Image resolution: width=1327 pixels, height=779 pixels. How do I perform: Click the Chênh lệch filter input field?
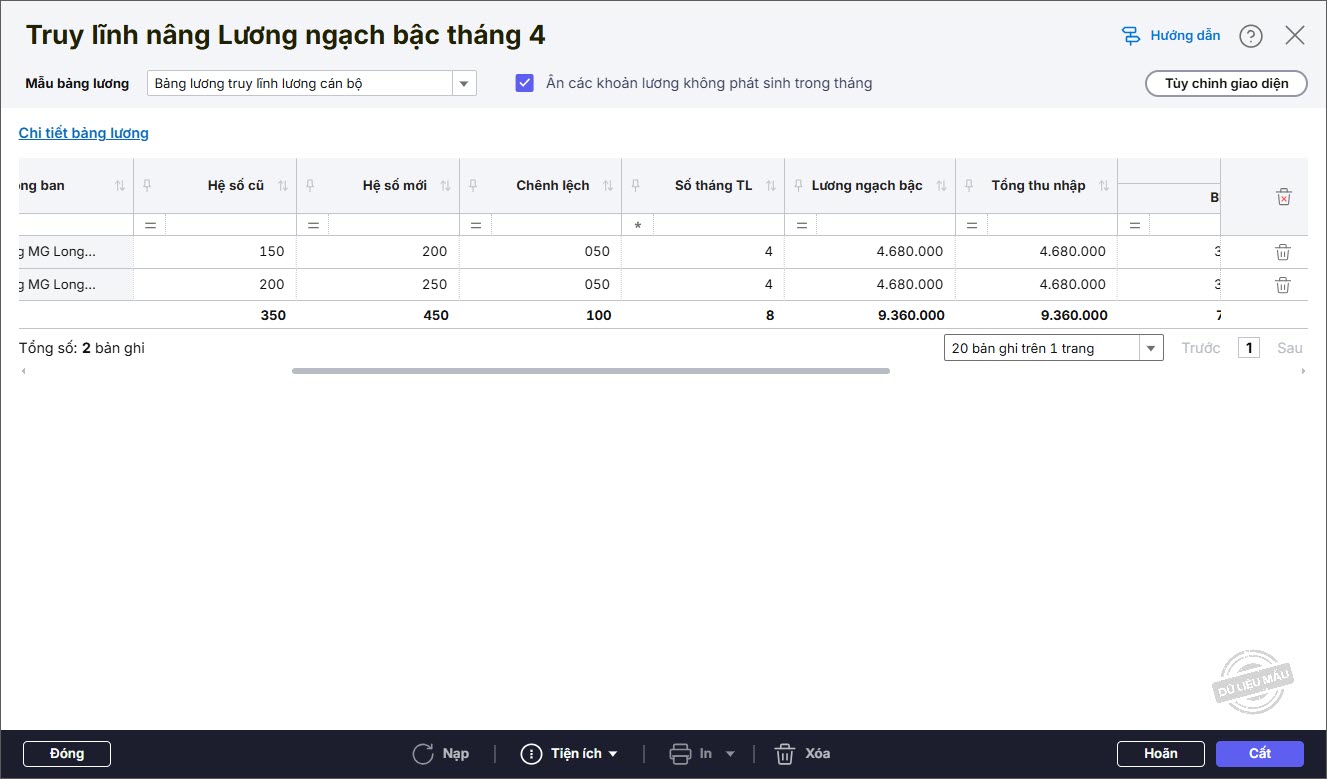tap(555, 226)
